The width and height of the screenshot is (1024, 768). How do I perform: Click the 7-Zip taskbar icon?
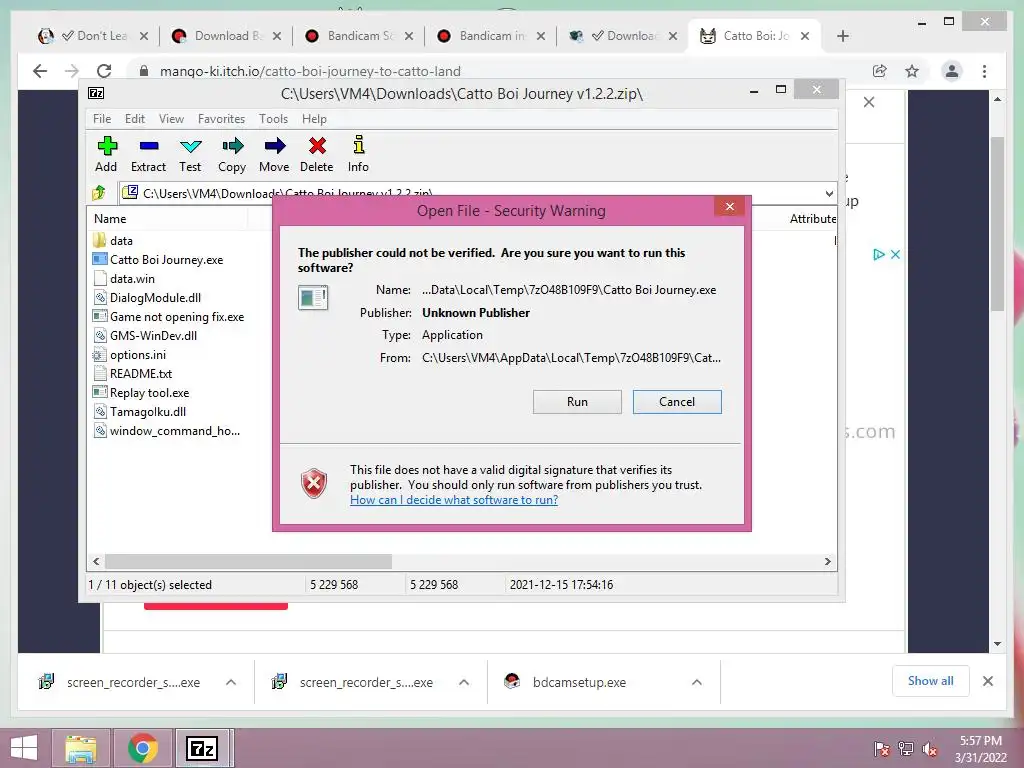pyautogui.click(x=202, y=748)
